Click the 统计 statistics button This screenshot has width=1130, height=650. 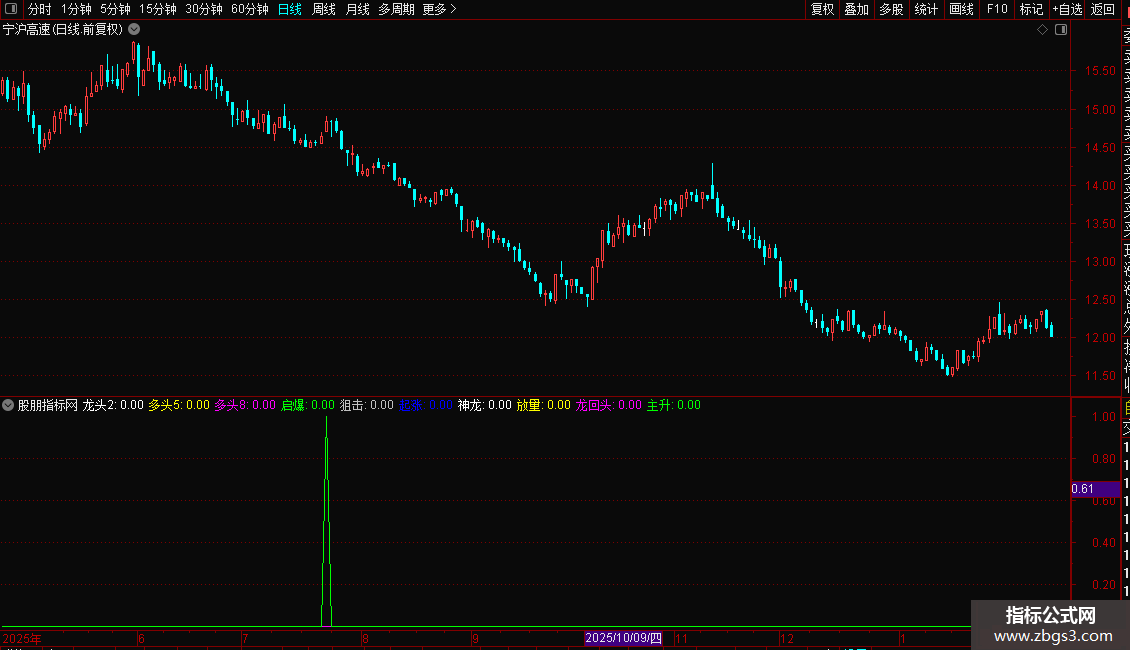[926, 9]
